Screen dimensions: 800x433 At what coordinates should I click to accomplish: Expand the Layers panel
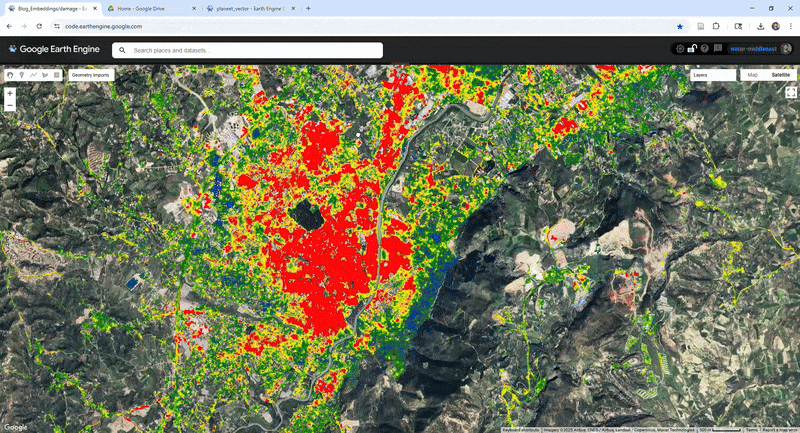coord(712,75)
